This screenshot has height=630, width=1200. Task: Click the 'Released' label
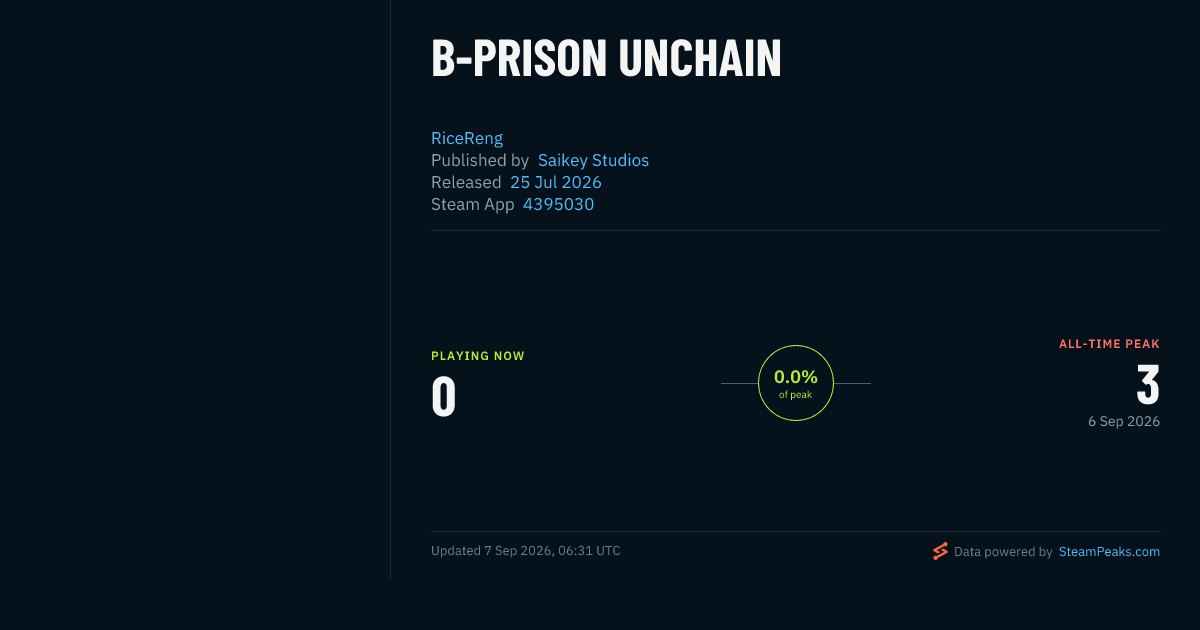[466, 182]
